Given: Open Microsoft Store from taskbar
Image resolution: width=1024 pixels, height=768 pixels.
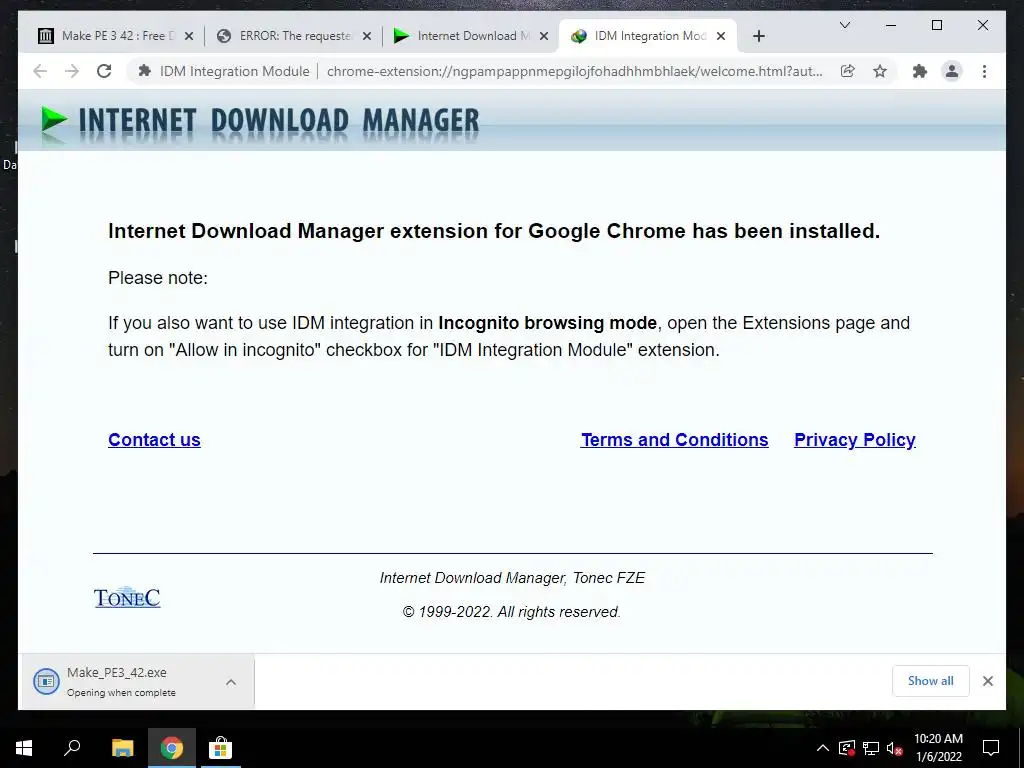Looking at the screenshot, I should pyautogui.click(x=221, y=748).
